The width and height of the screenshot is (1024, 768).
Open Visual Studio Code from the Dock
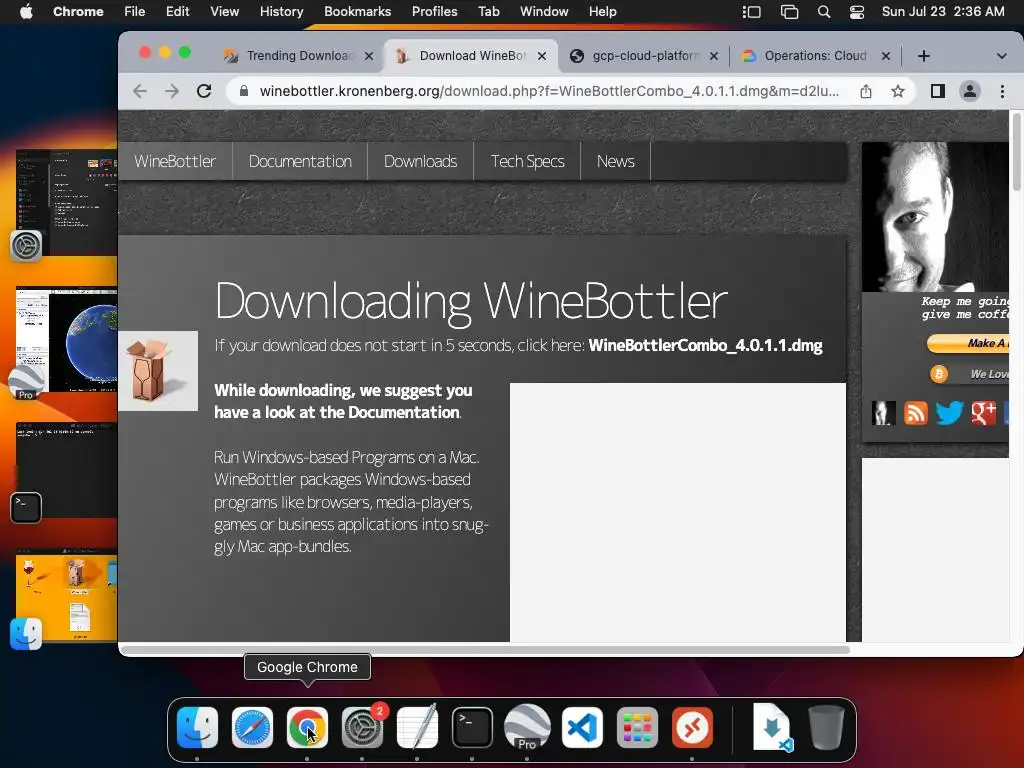click(582, 728)
